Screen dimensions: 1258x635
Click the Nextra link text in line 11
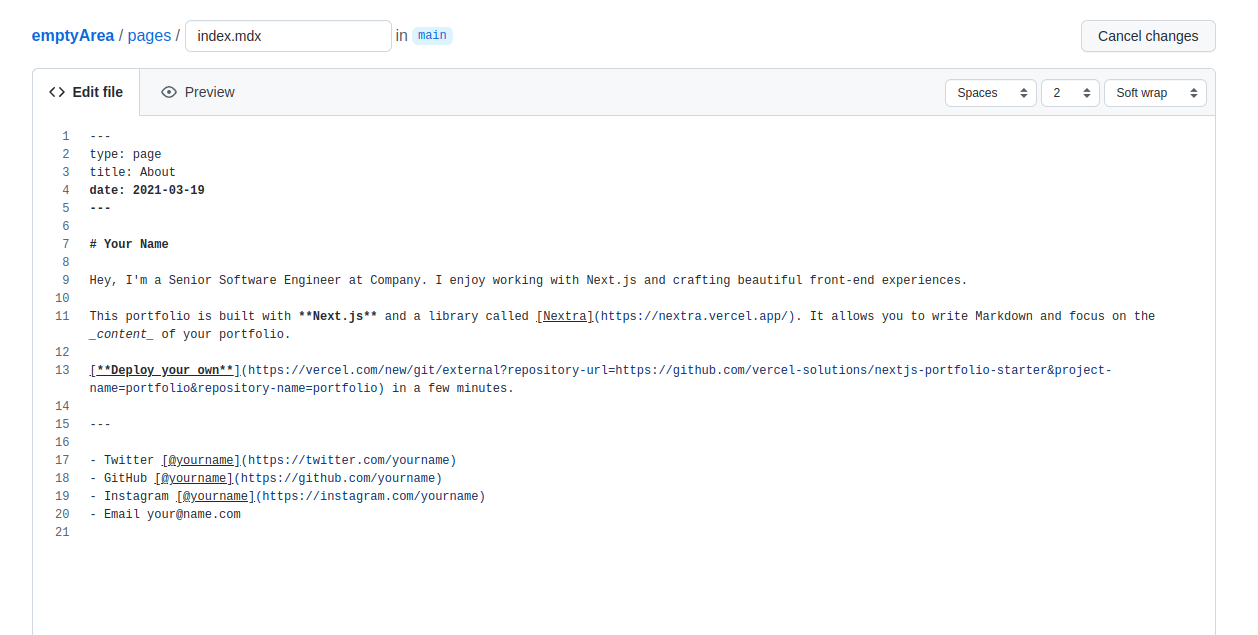point(565,316)
